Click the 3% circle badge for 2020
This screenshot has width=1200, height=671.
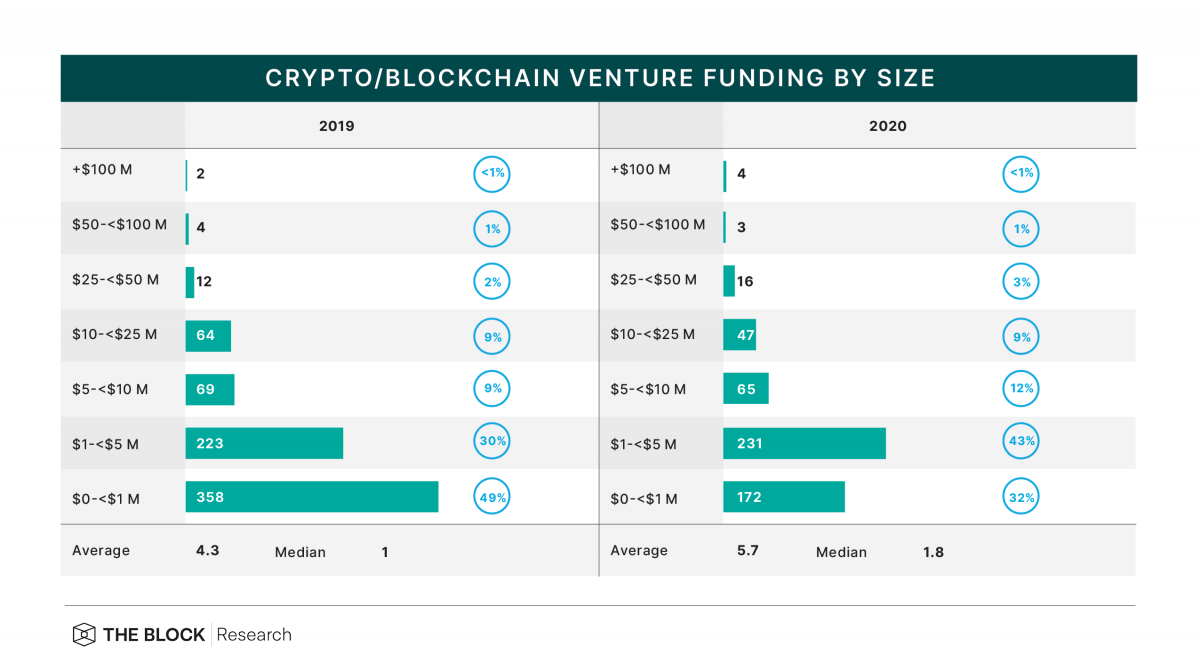[1021, 282]
